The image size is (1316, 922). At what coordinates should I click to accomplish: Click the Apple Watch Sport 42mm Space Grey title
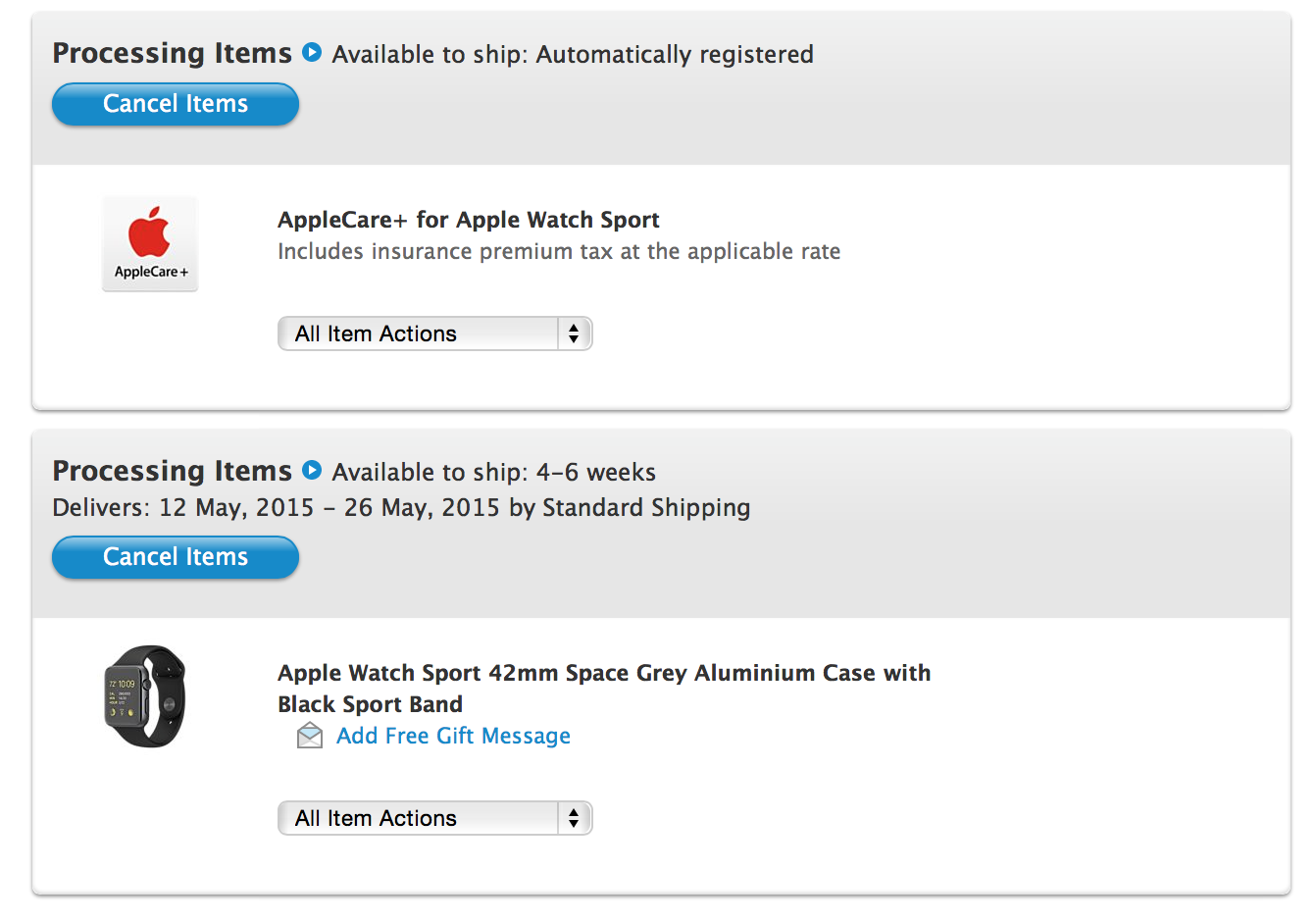tap(604, 689)
